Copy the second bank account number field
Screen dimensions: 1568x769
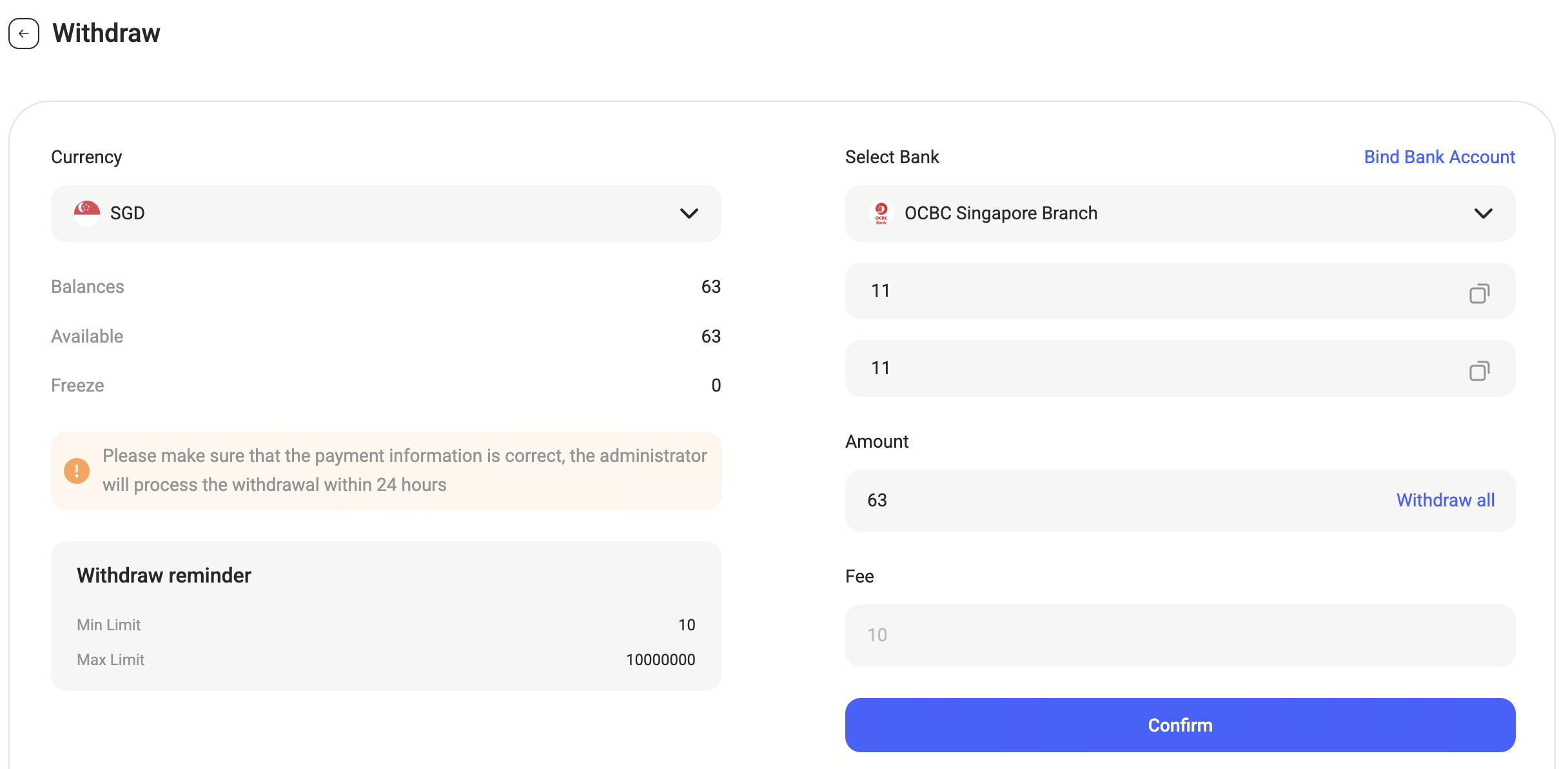pyautogui.click(x=1479, y=371)
